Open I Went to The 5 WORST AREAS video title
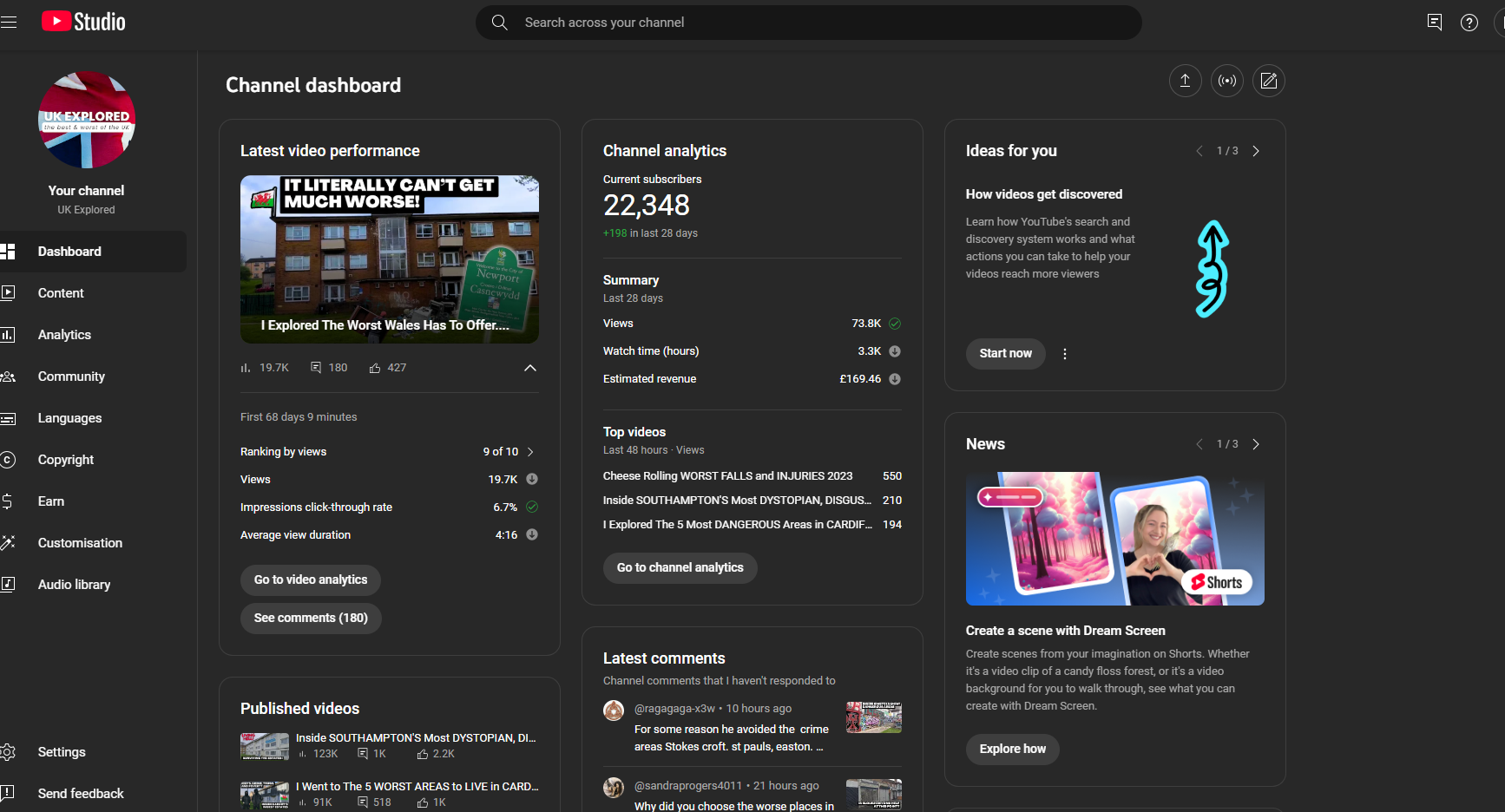 click(x=417, y=787)
